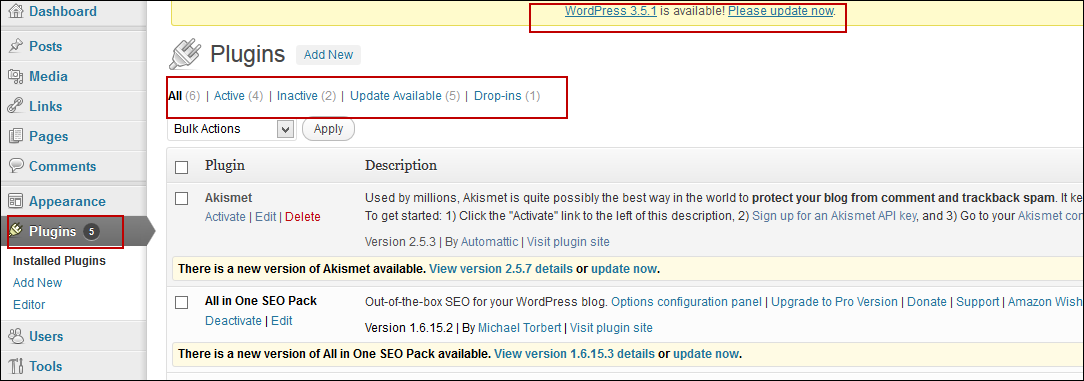1084x381 pixels.
Task: Click the Media sidebar icon
Action: point(15,76)
